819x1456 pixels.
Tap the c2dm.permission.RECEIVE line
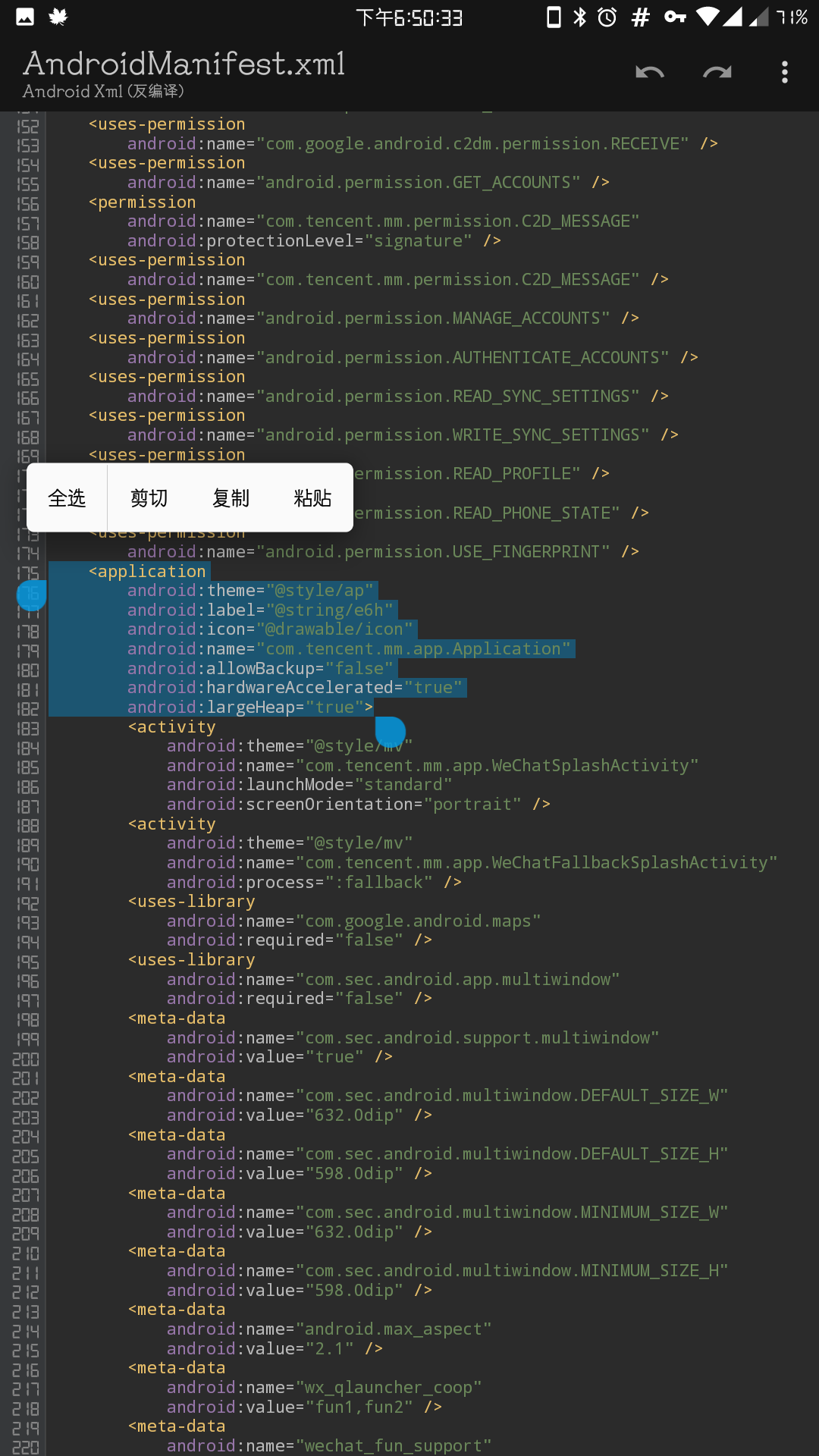[x=422, y=144]
